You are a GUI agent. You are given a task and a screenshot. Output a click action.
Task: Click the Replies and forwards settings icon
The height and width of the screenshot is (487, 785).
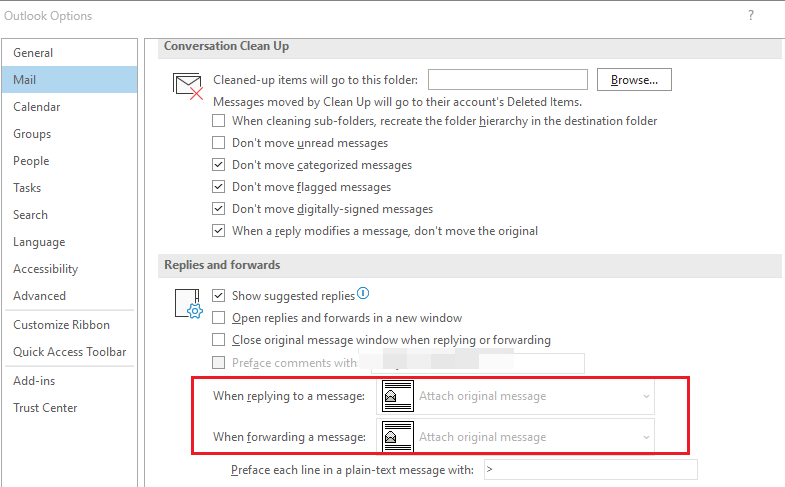tap(189, 303)
